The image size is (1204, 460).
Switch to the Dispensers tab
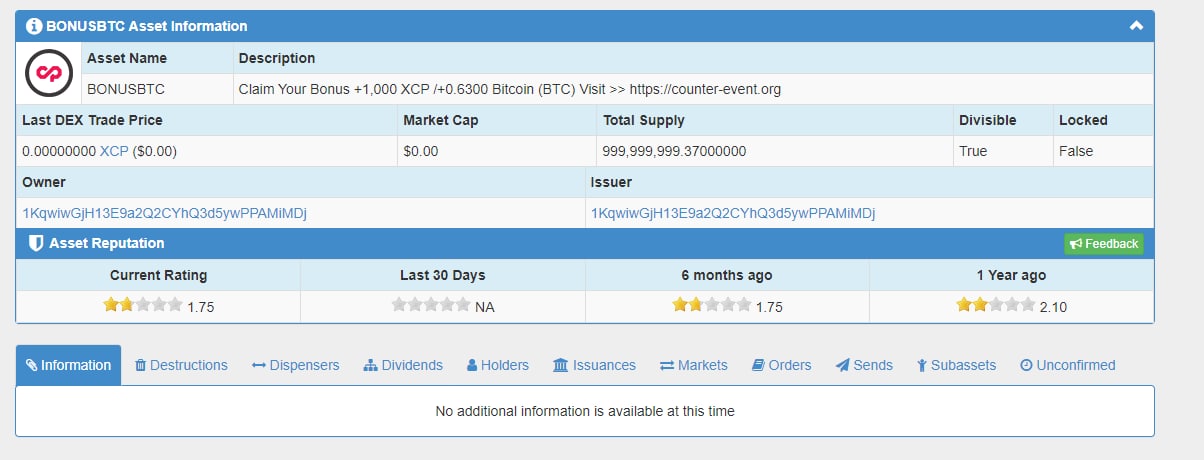pos(295,365)
